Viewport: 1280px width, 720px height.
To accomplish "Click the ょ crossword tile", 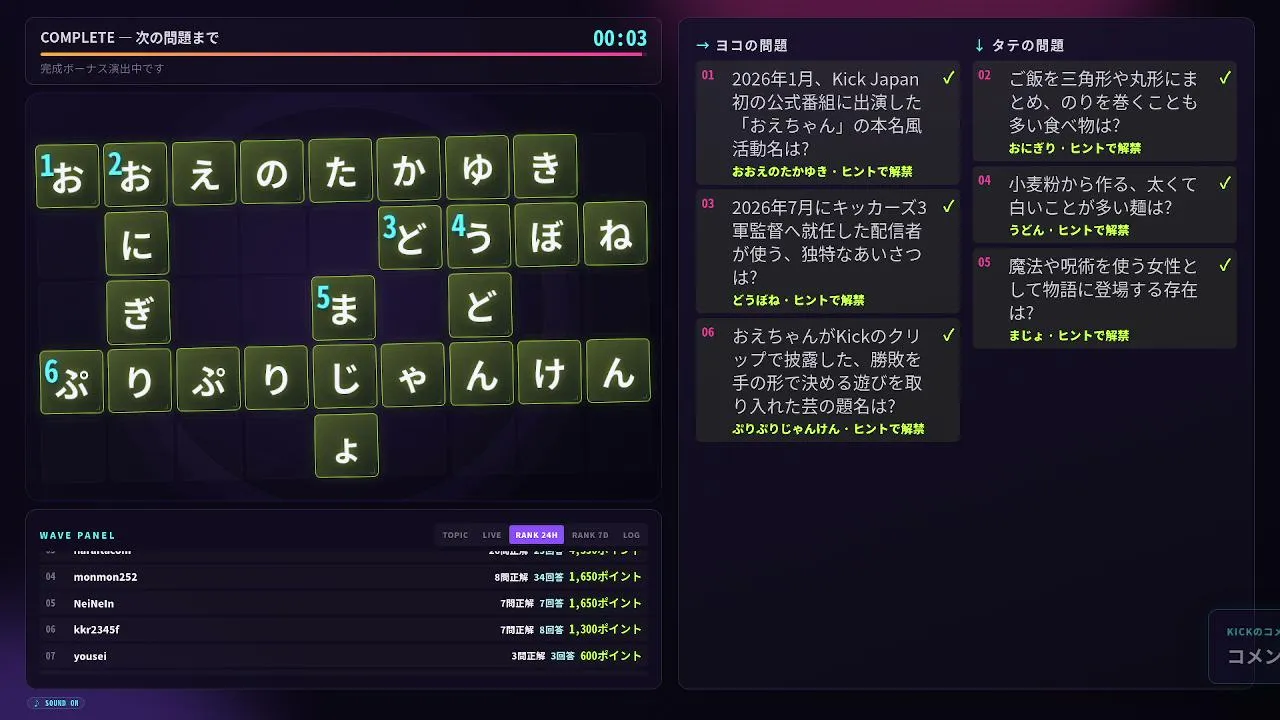I will click(347, 445).
